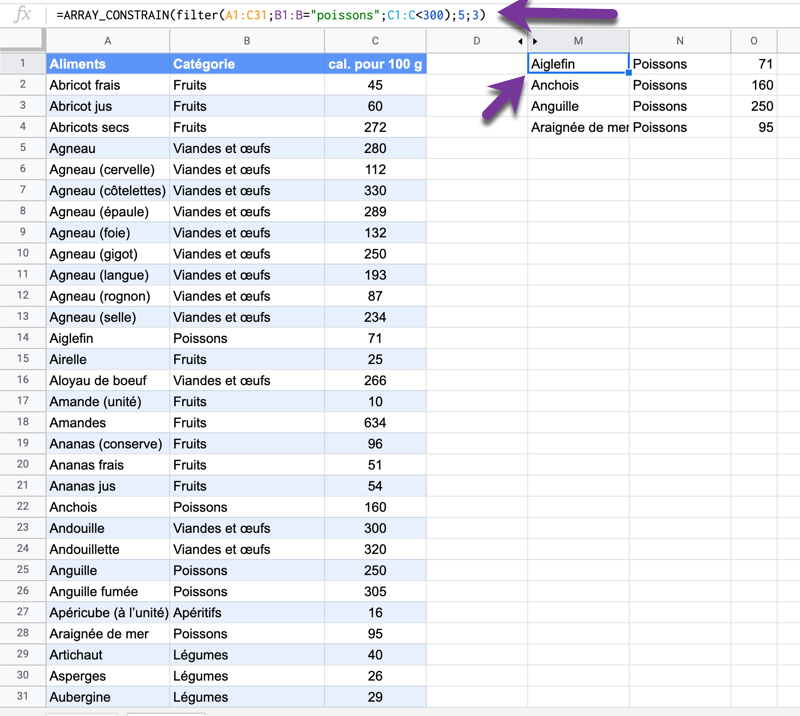800x716 pixels.
Task: Select row 31 header number
Action: click(x=22, y=696)
